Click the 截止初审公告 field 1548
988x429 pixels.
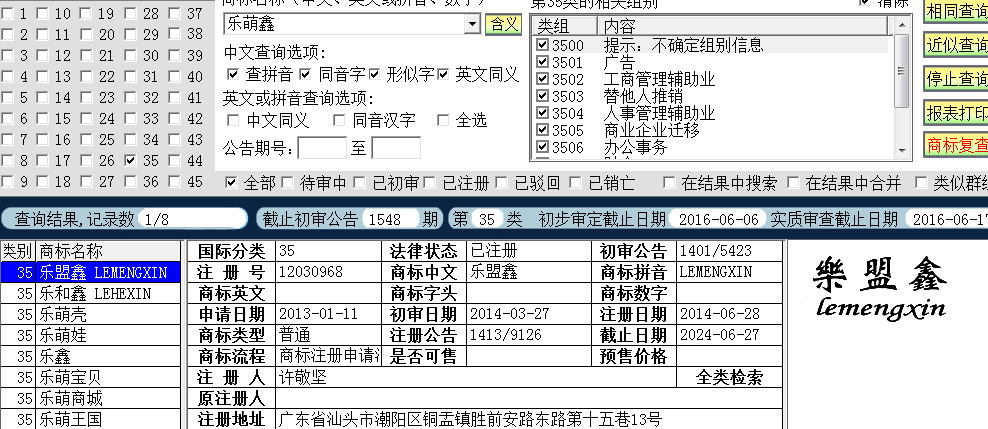pos(391,219)
